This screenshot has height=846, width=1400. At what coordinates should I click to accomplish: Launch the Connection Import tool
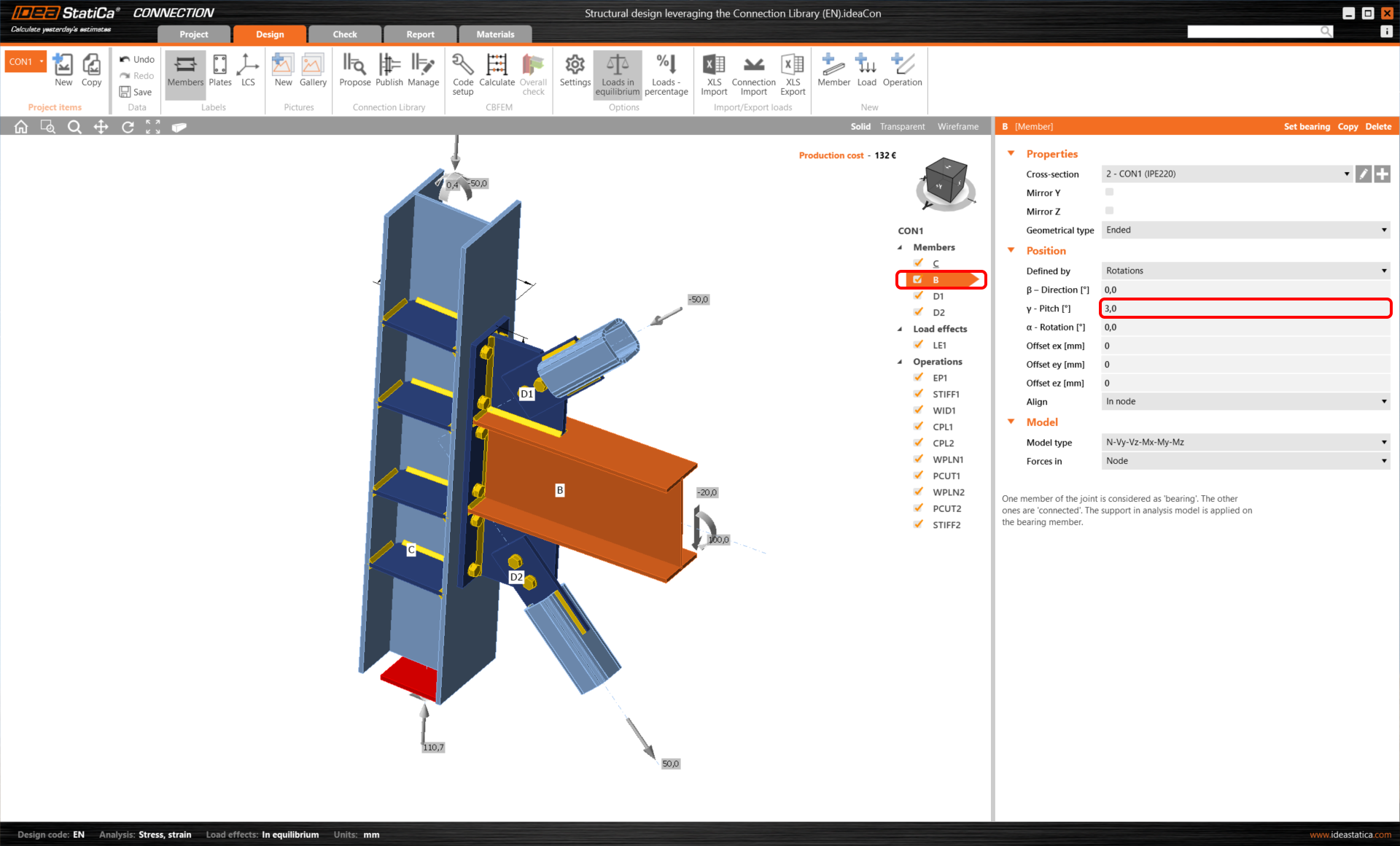[x=752, y=73]
